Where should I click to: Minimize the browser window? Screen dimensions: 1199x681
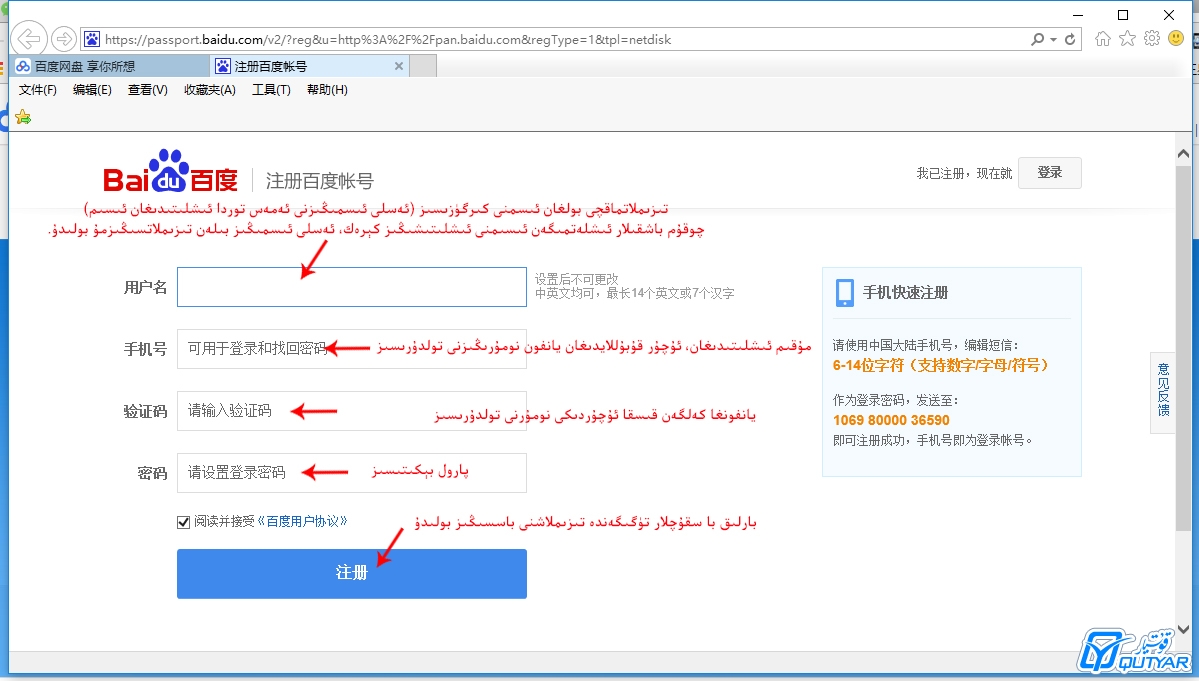[x=1078, y=15]
